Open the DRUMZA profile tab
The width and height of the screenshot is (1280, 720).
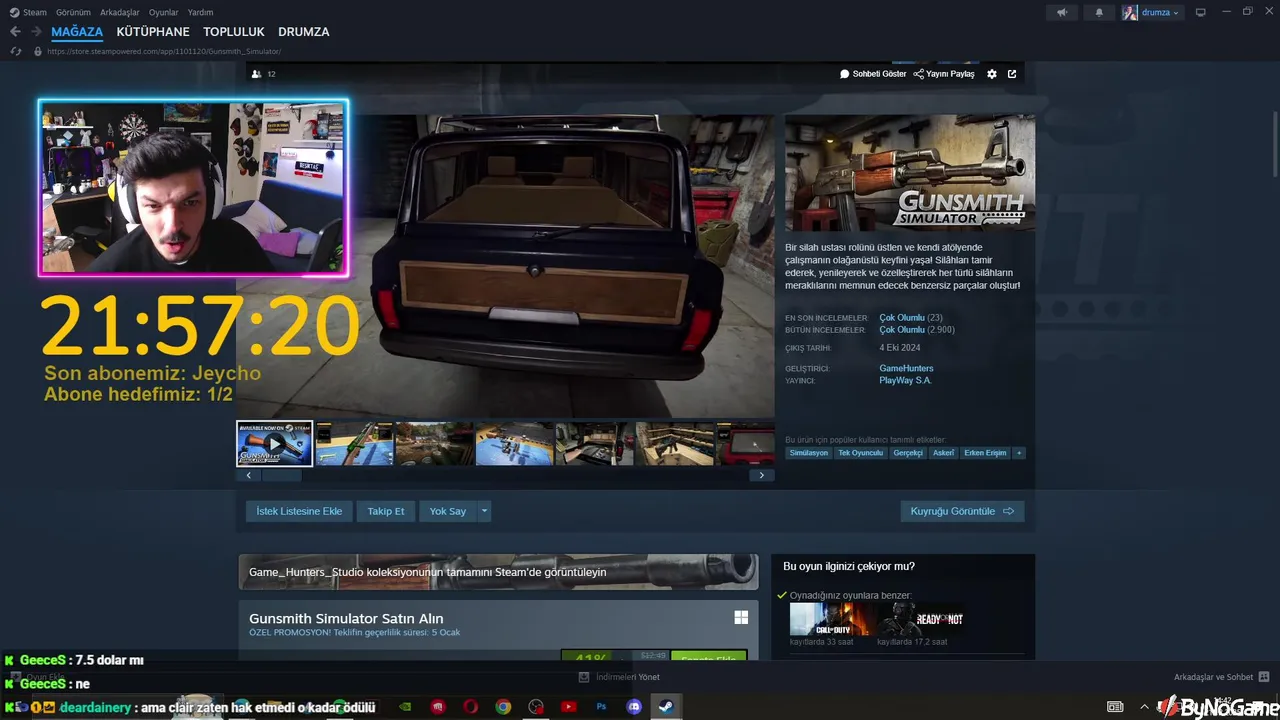[x=304, y=32]
